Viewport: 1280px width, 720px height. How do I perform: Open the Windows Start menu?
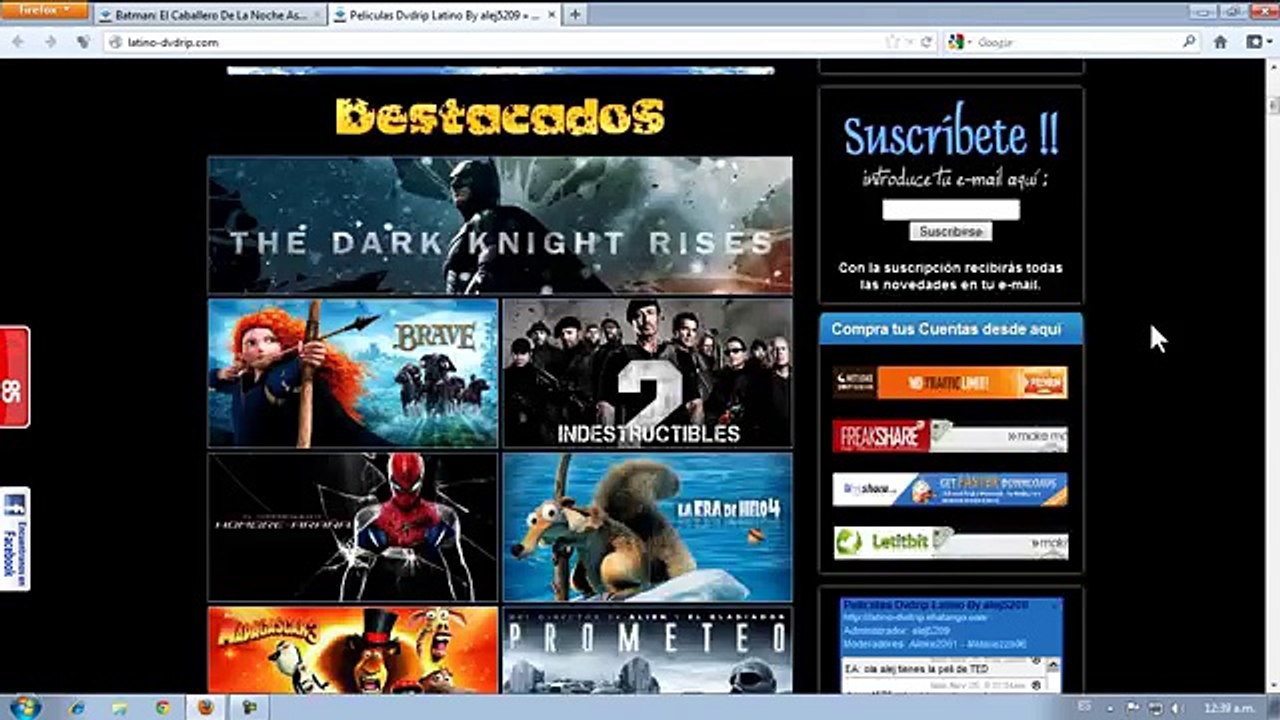click(24, 706)
